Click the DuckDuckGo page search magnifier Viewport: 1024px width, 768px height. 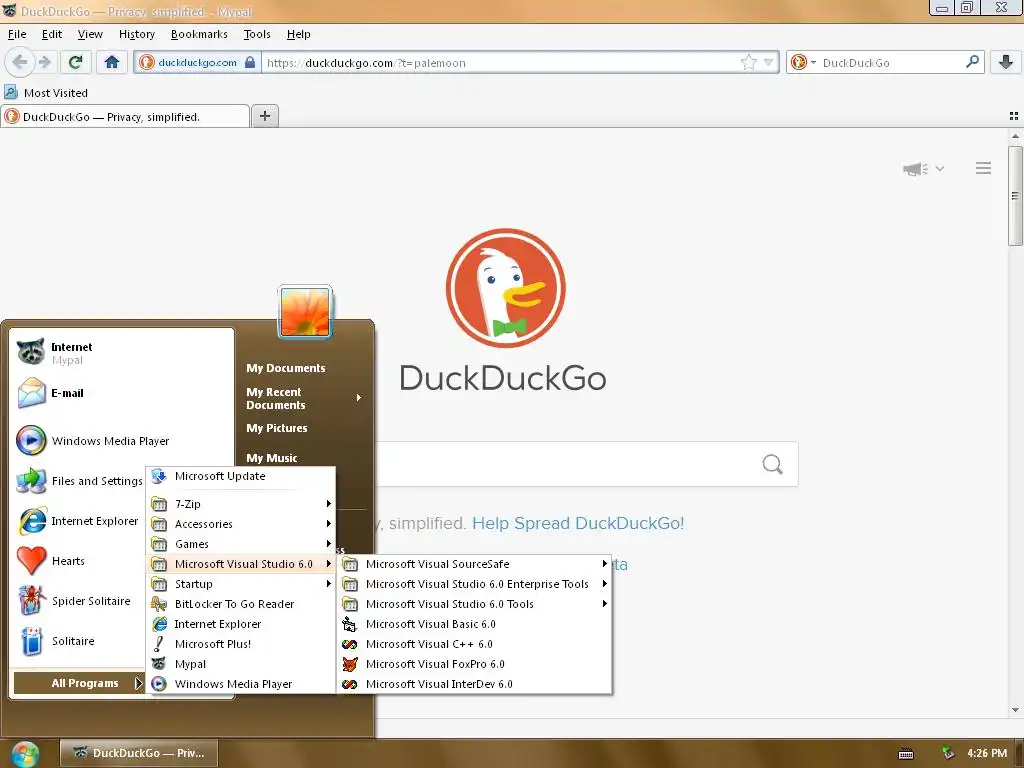click(x=773, y=464)
